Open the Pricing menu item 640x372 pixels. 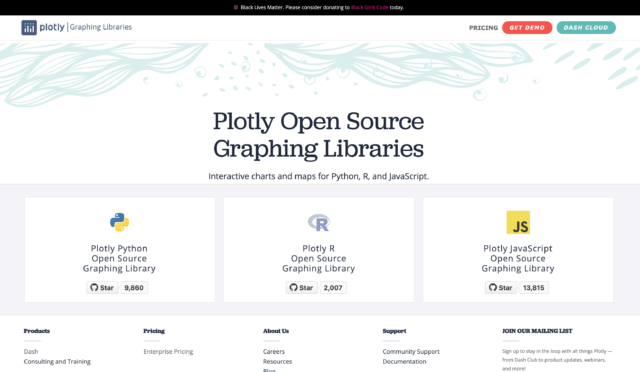pos(483,28)
